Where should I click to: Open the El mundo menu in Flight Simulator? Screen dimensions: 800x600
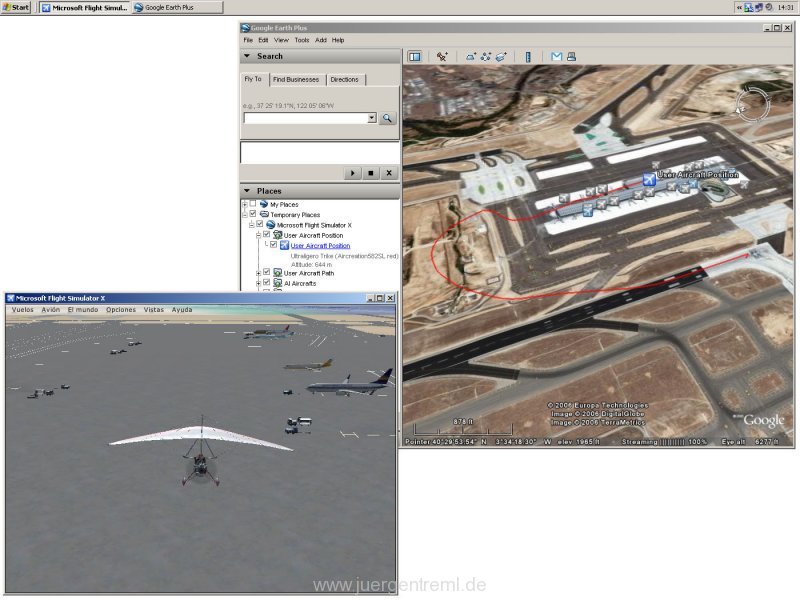pos(83,310)
